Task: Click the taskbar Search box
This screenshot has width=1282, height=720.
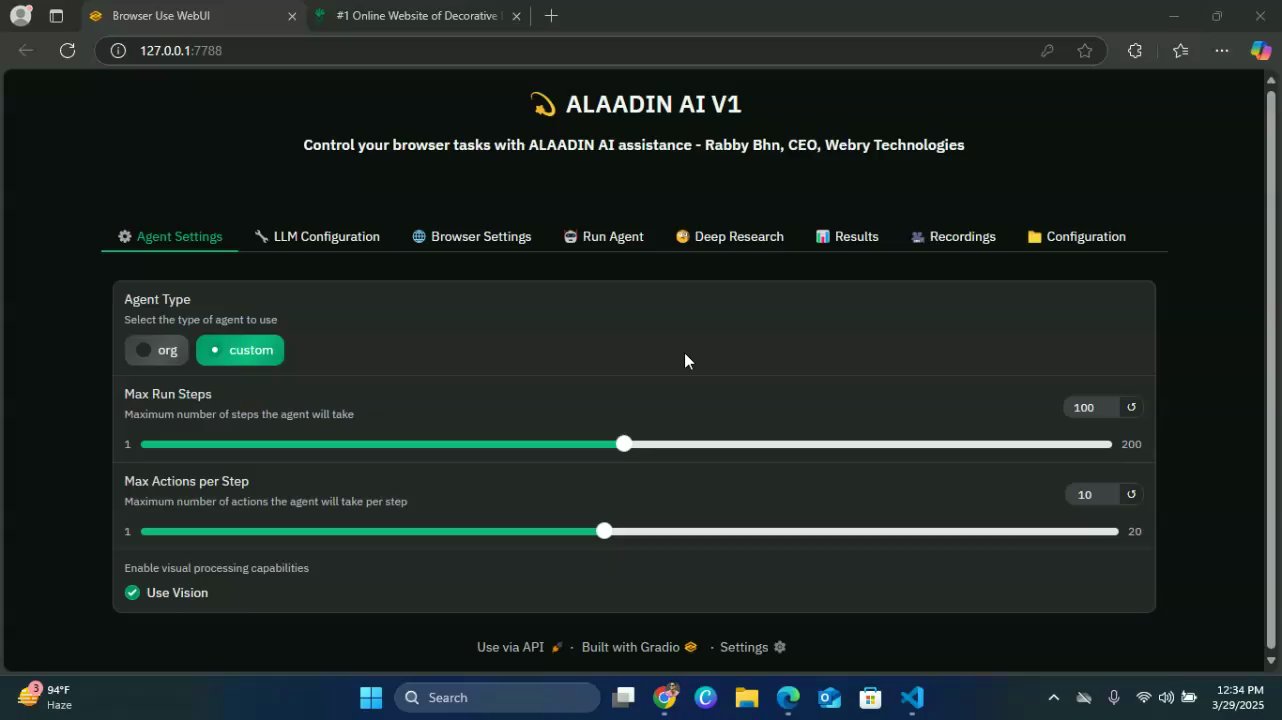Action: pos(497,697)
